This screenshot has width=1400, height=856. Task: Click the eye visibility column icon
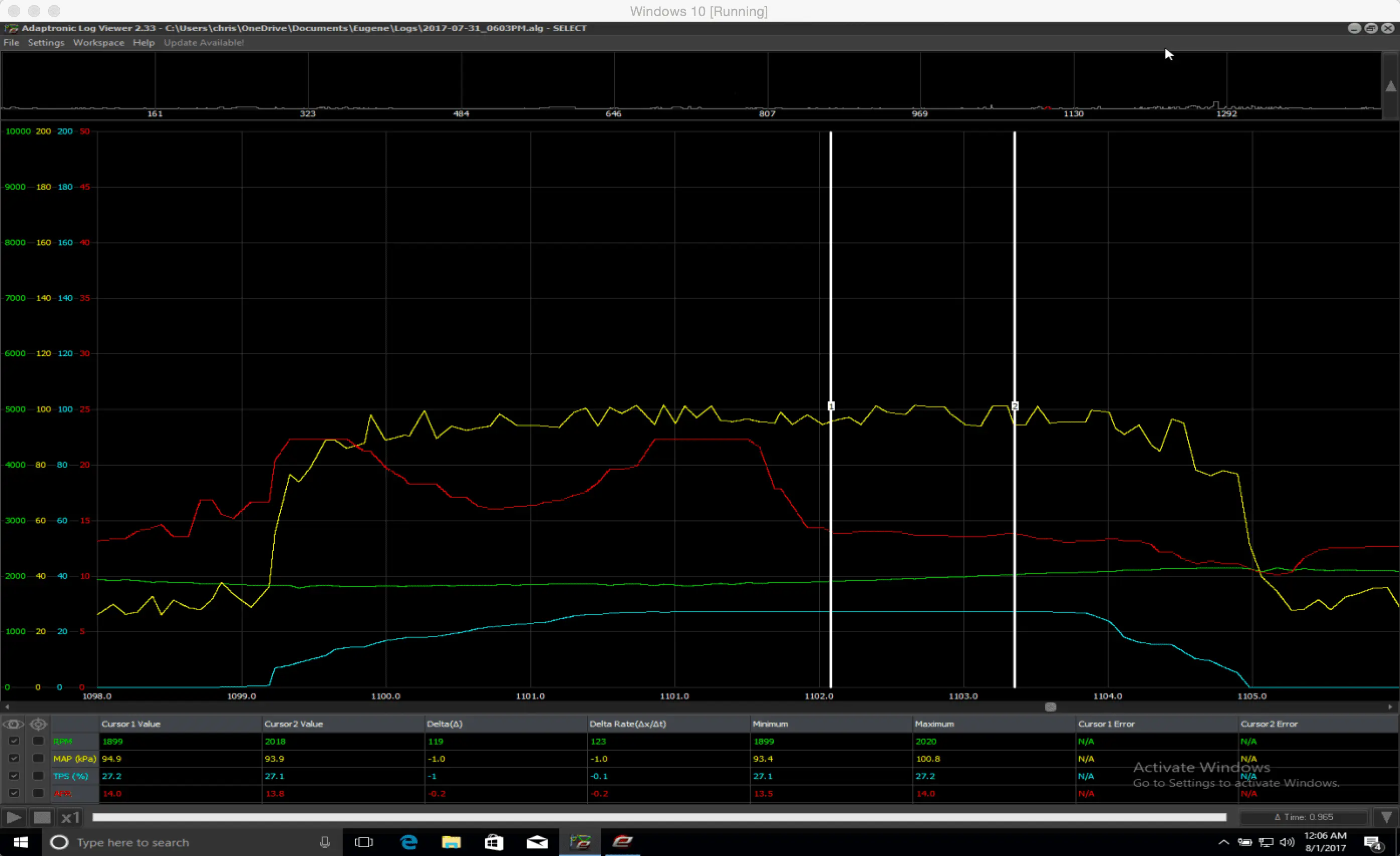(x=13, y=724)
